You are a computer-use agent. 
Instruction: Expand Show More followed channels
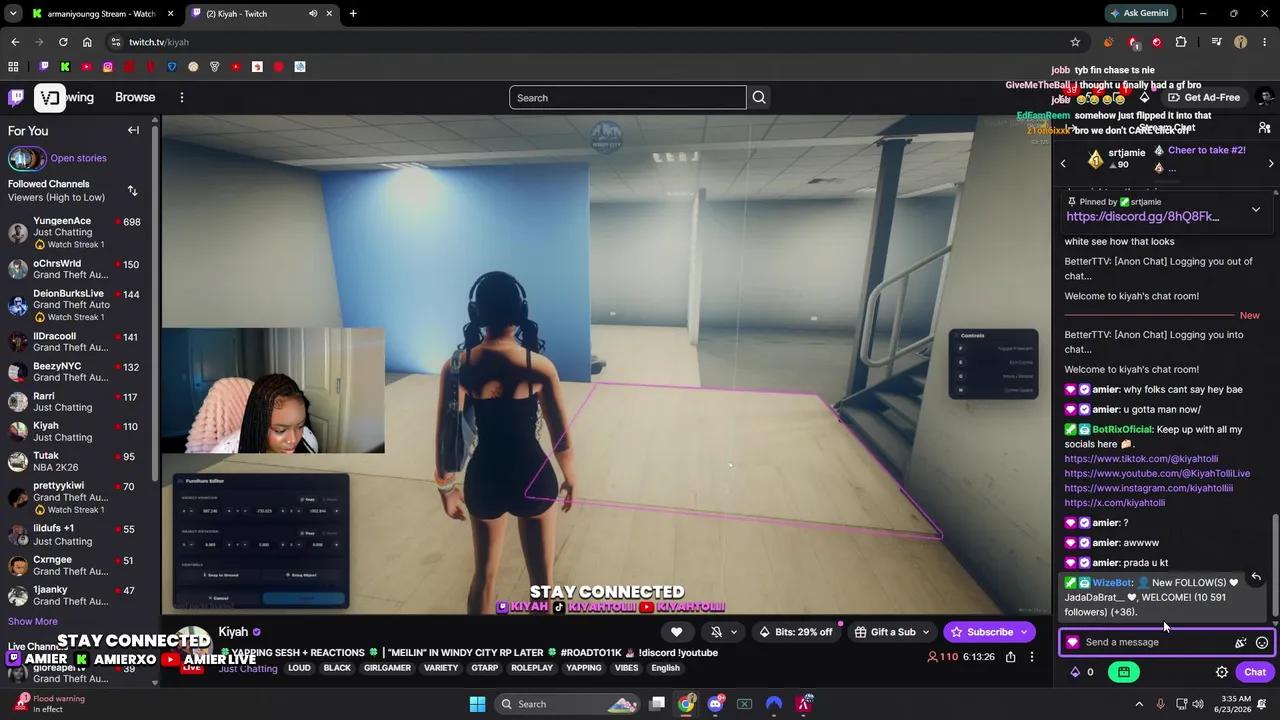33,621
